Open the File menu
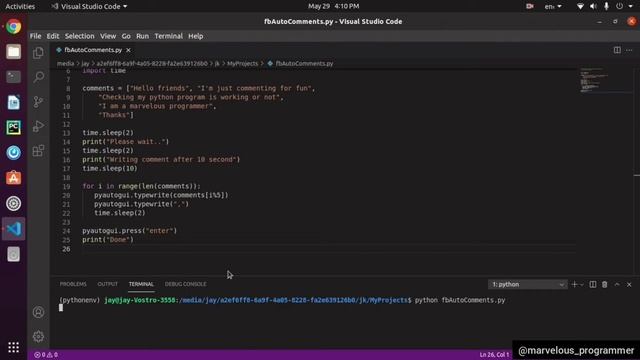 coord(36,36)
